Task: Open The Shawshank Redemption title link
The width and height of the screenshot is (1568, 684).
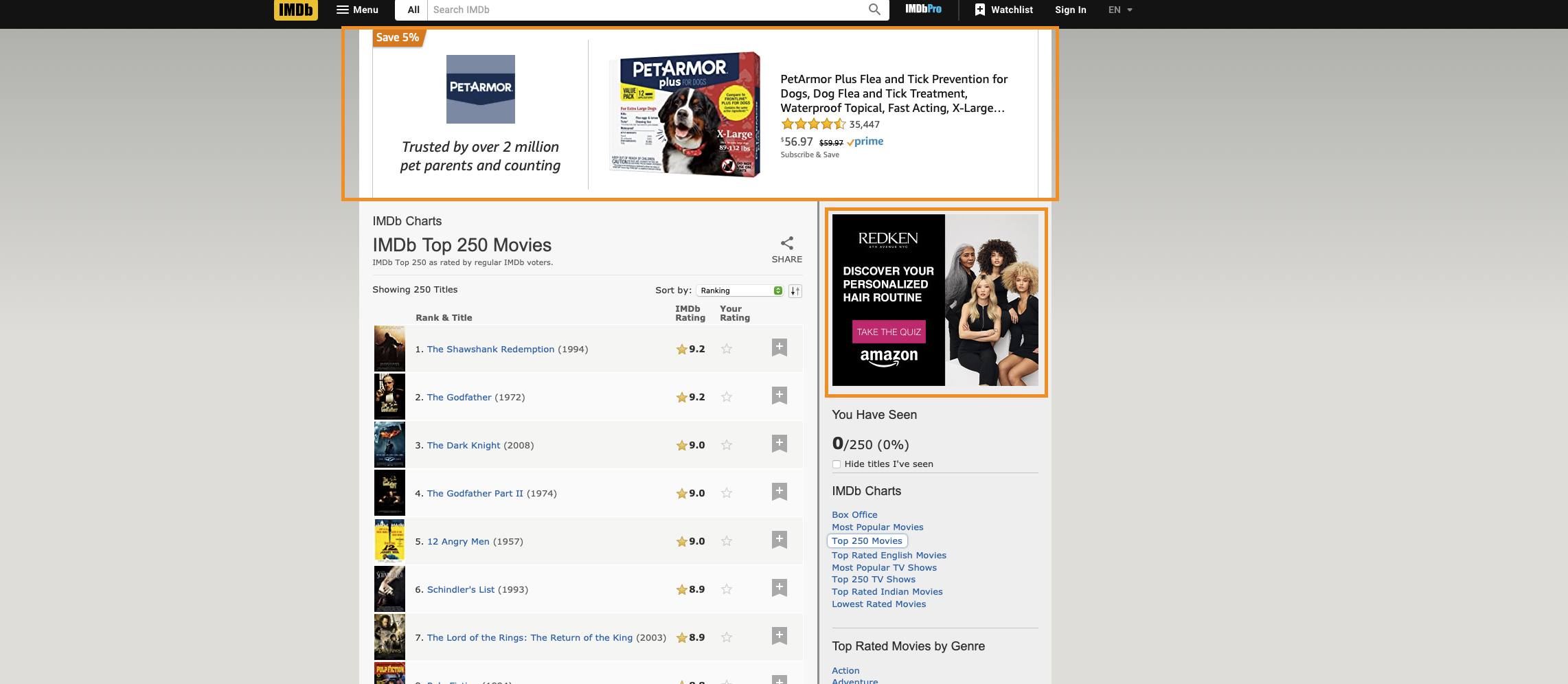Action: pos(490,349)
